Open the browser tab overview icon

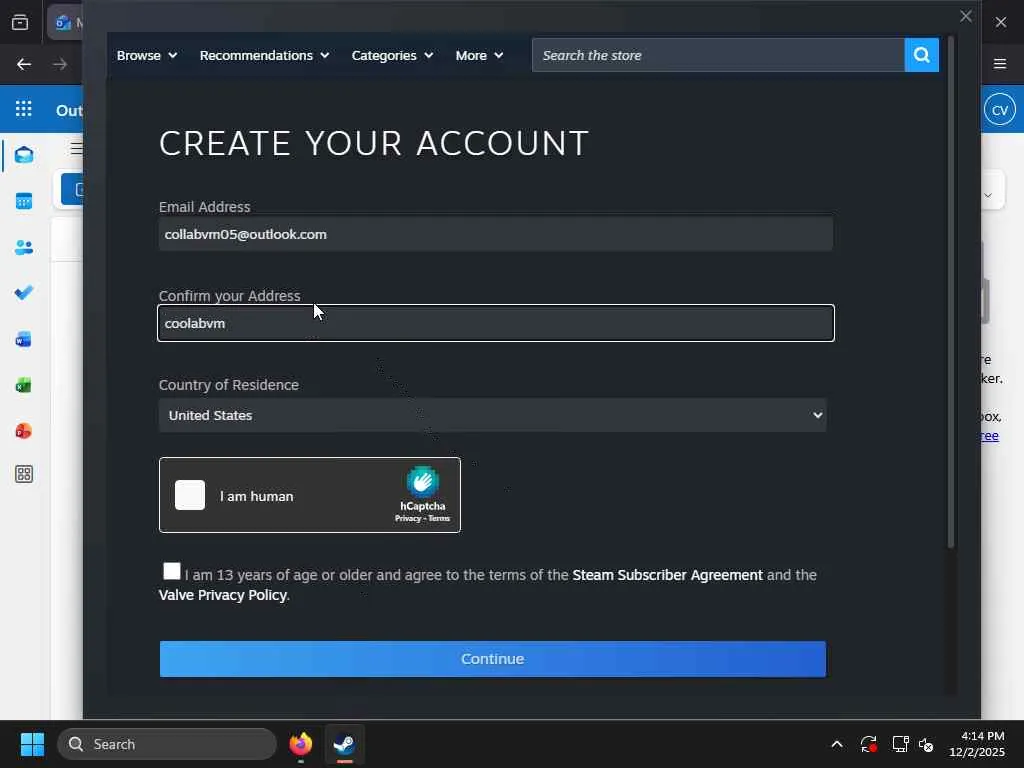coord(20,22)
